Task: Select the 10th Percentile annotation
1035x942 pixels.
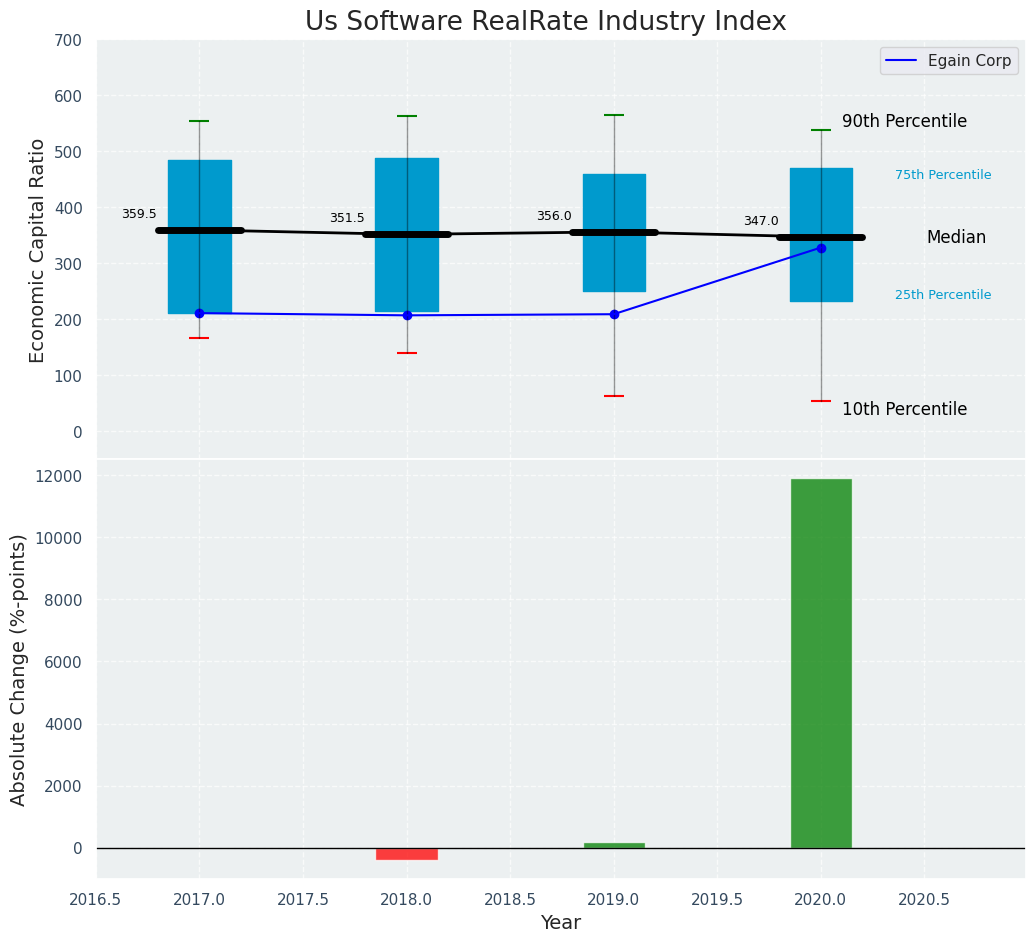Action: 904,409
